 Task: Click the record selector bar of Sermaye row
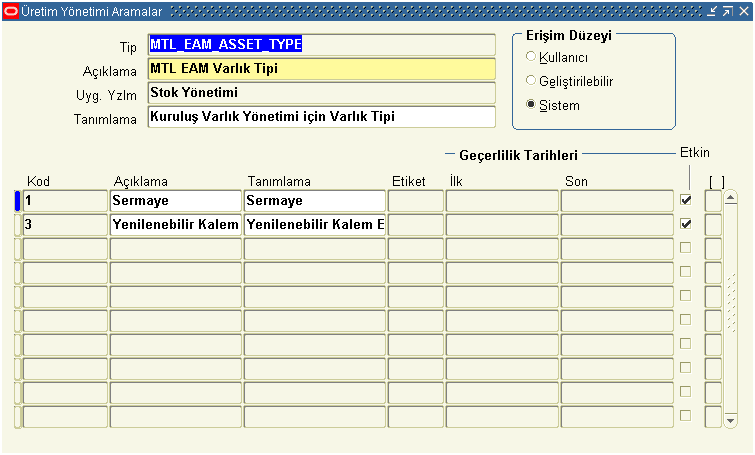tap(17, 201)
